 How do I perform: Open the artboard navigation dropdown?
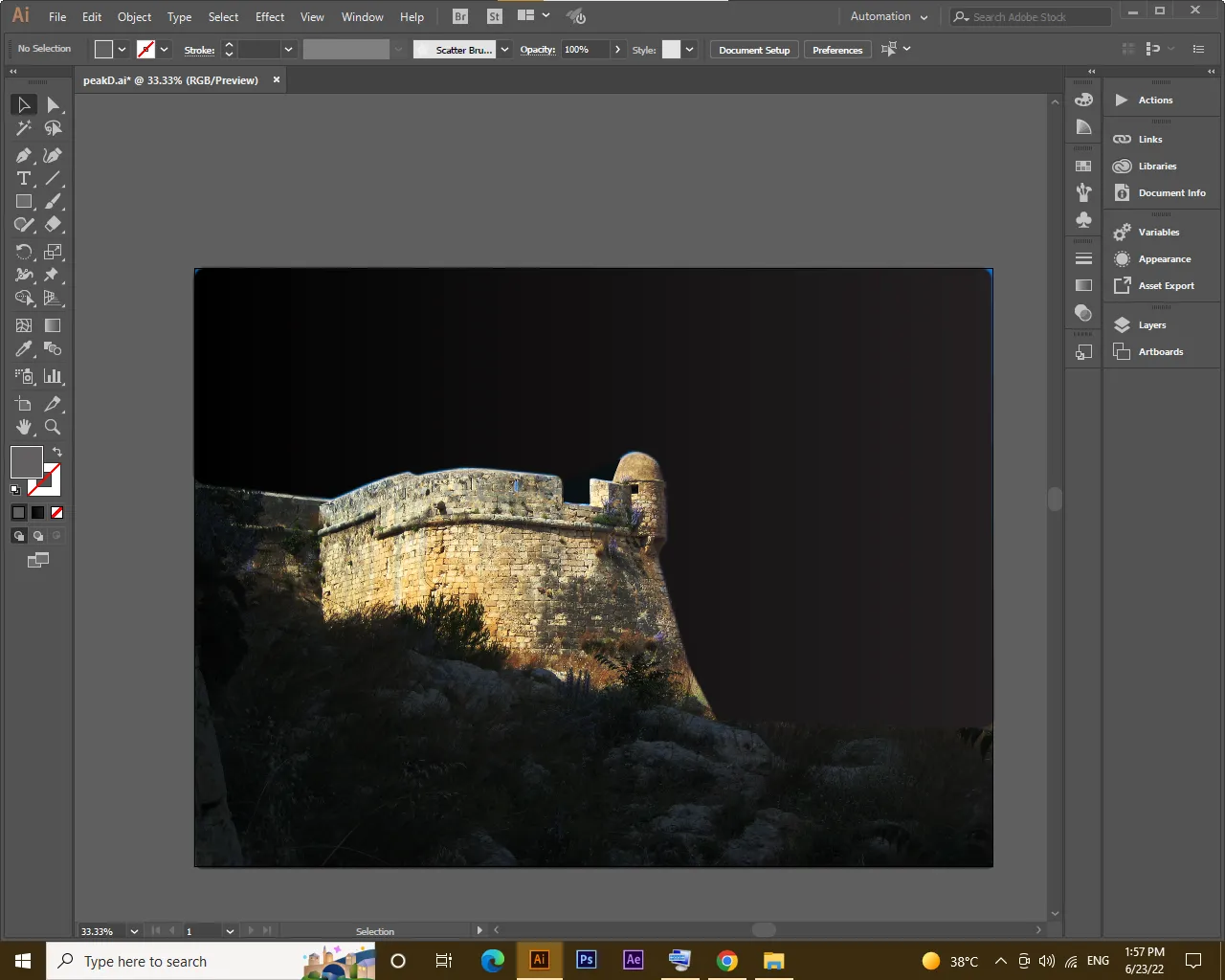(230, 931)
